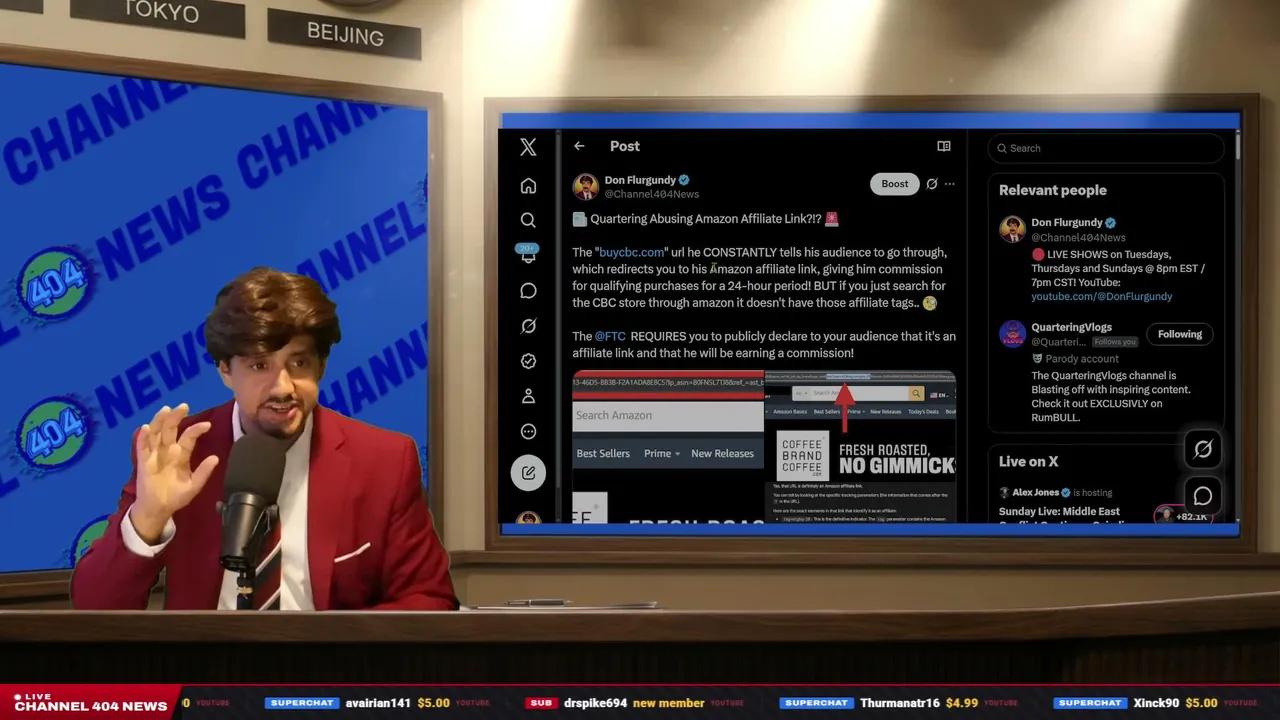Open reader view icon in Post header
The width and height of the screenshot is (1280, 720).
point(943,146)
